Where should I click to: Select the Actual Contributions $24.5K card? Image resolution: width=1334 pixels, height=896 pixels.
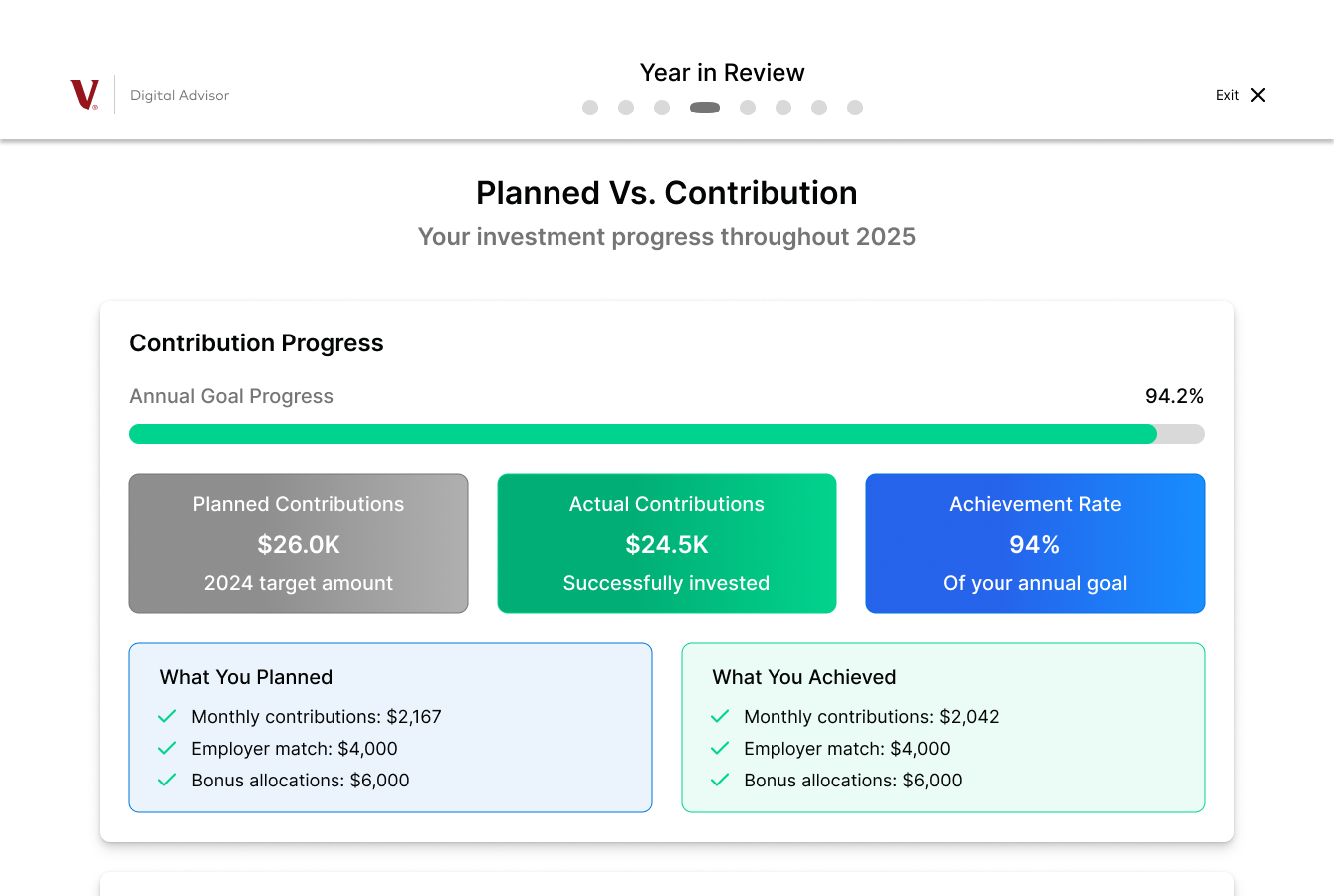(x=667, y=544)
